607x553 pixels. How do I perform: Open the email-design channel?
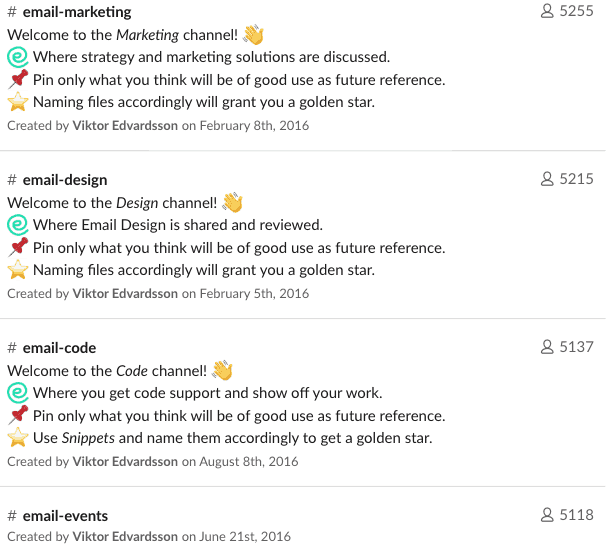point(65,180)
